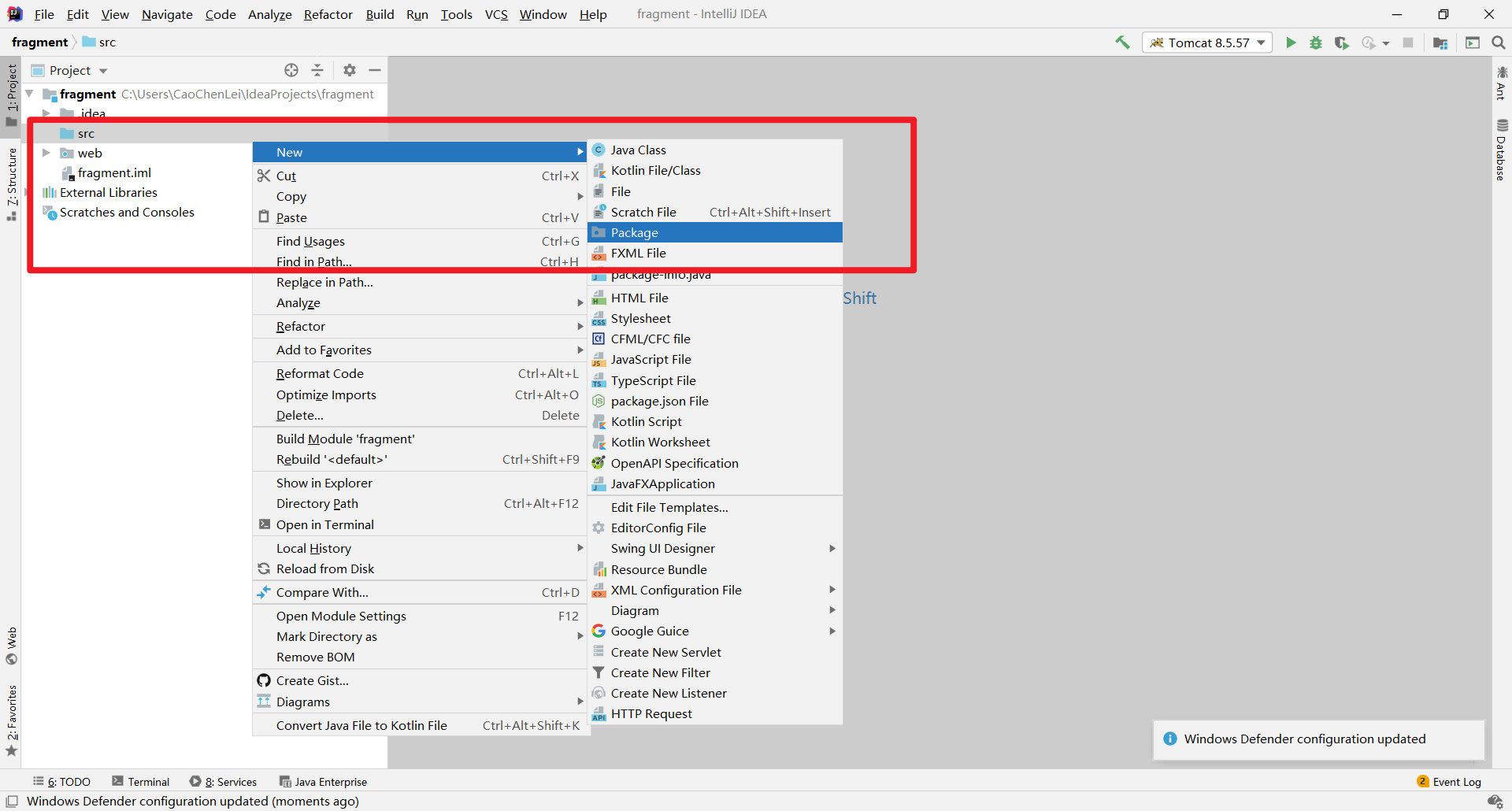1512x811 pixels.
Task: Create a TypeScript File
Action: tap(715, 380)
